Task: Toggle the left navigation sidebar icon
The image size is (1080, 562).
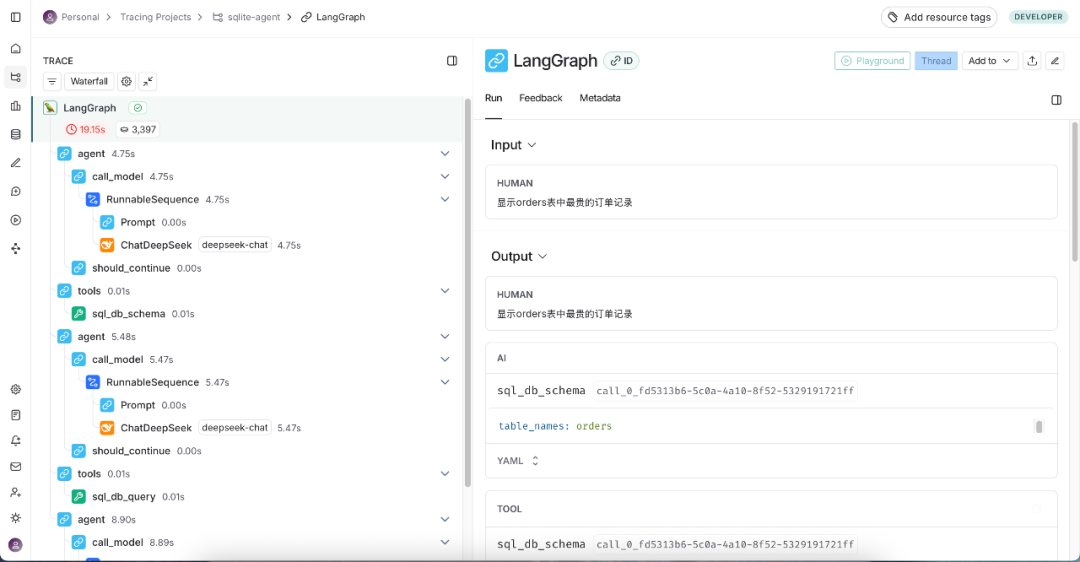Action: tap(16, 17)
